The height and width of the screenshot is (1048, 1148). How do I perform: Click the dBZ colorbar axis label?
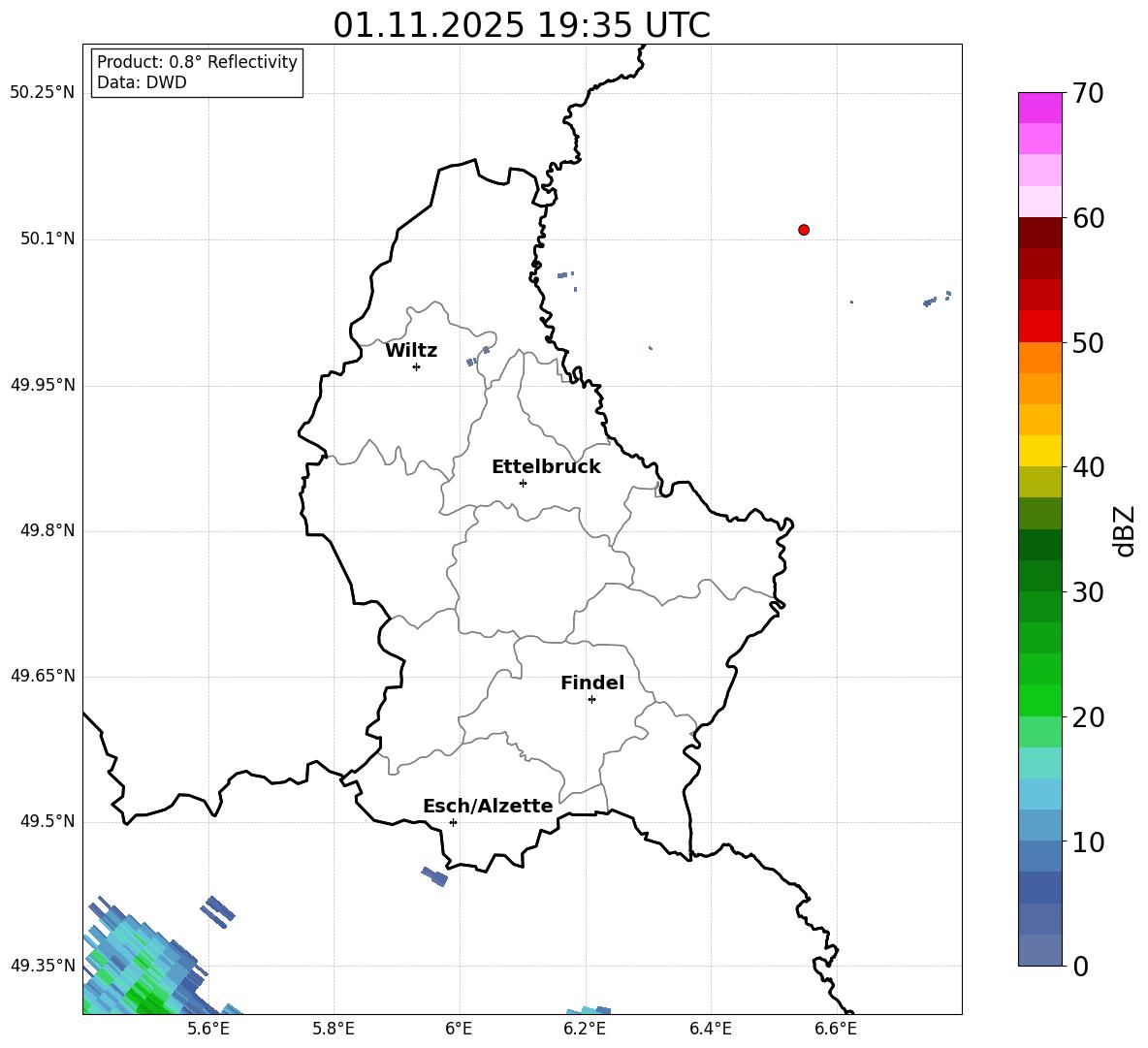(x=1126, y=530)
